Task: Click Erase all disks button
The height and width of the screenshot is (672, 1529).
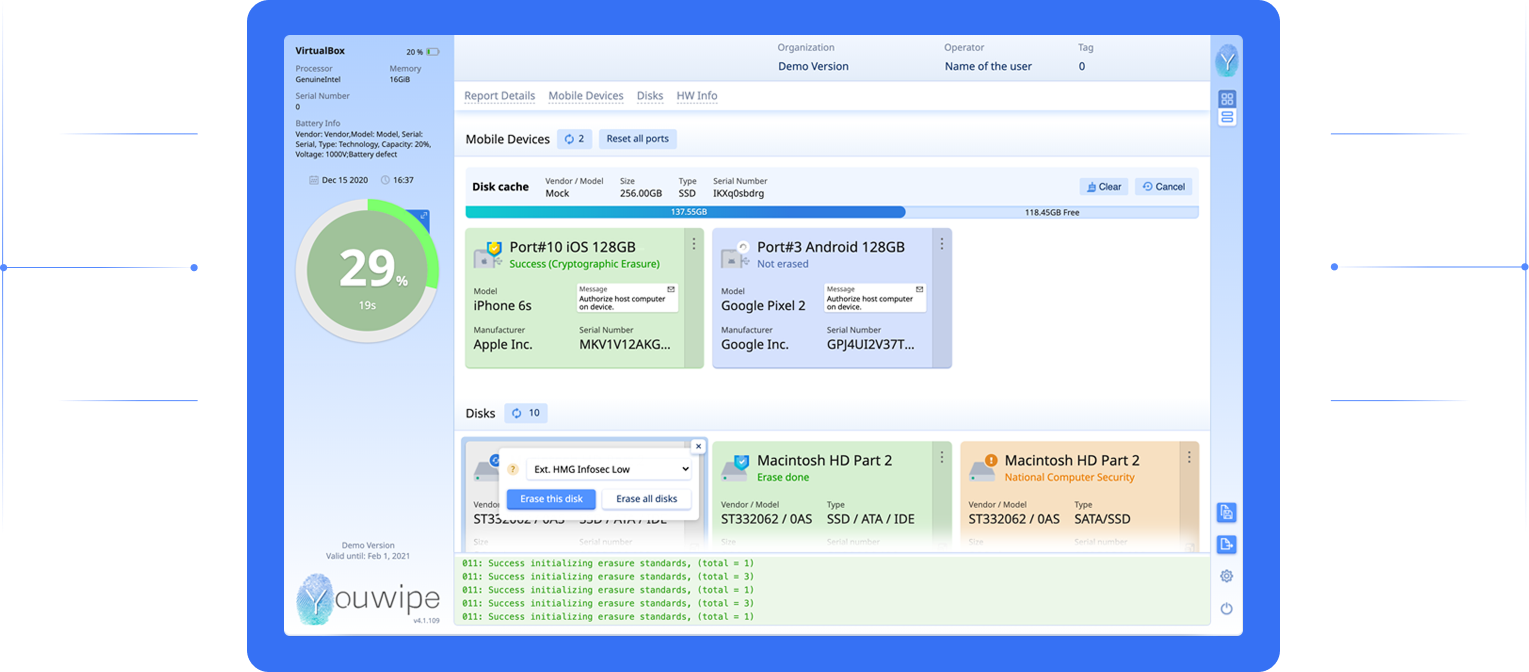Action: click(x=647, y=499)
